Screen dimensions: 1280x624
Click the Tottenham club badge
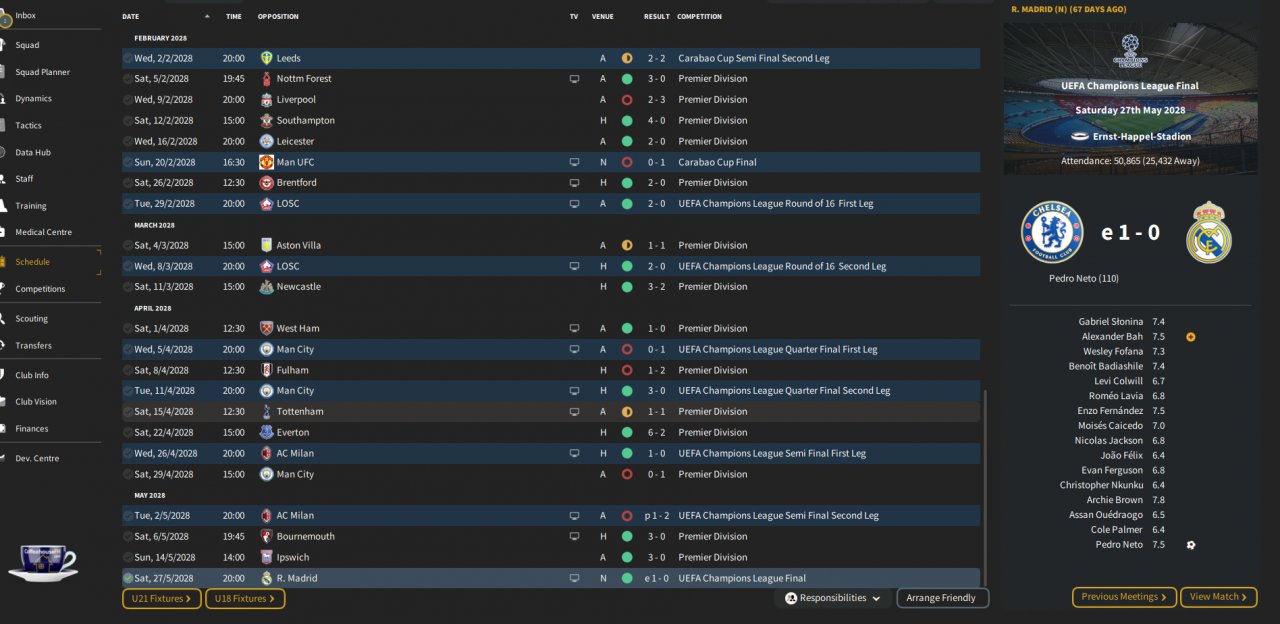pyautogui.click(x=266, y=412)
